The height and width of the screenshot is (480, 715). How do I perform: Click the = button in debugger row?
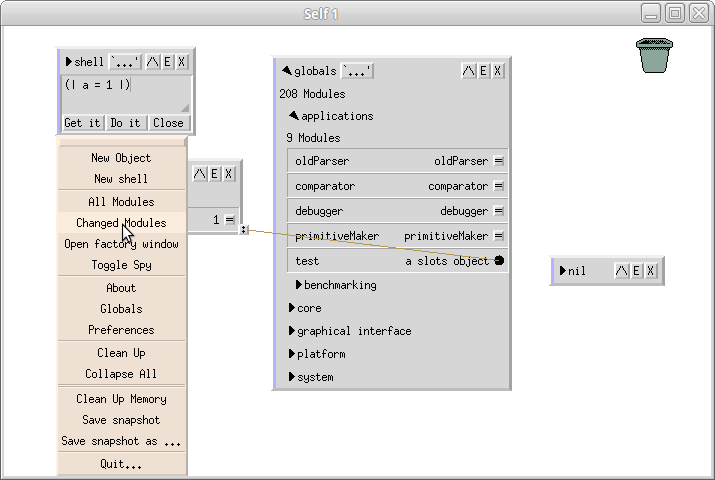point(498,211)
